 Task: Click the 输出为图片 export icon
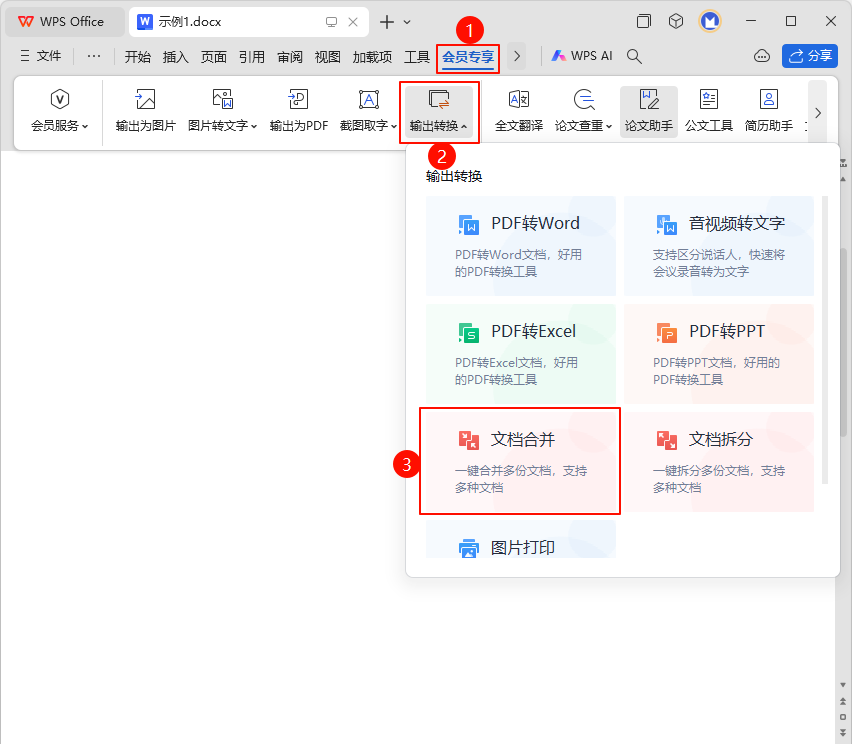point(145,100)
